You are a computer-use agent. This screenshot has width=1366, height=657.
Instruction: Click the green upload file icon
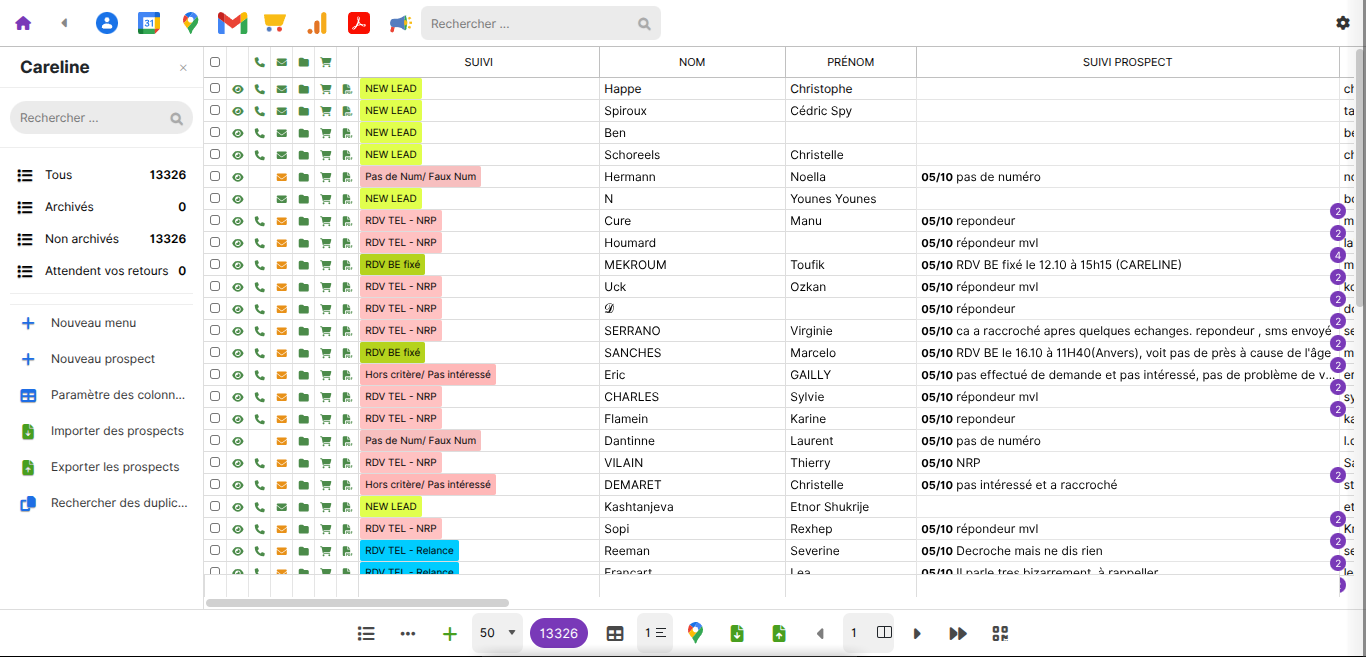(779, 633)
